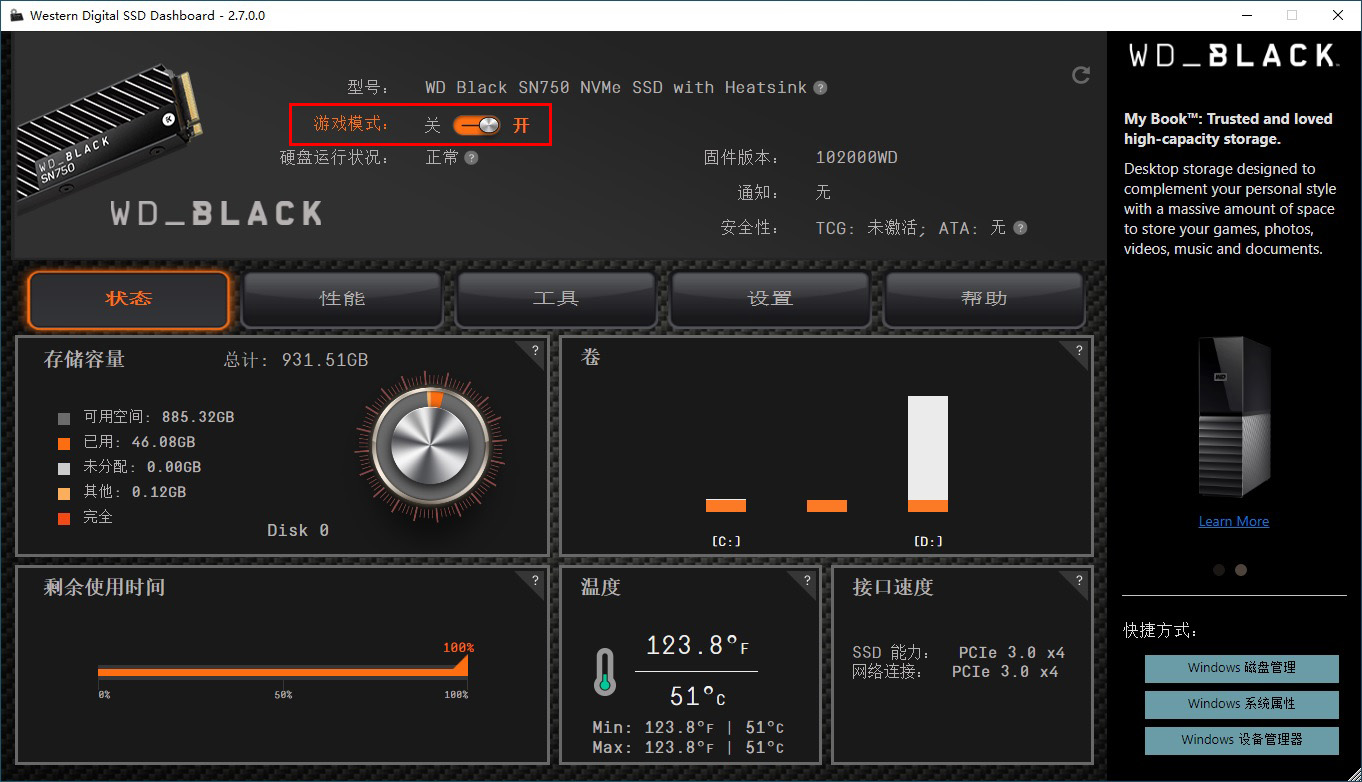Click the 其他 legend swatch

[64, 493]
